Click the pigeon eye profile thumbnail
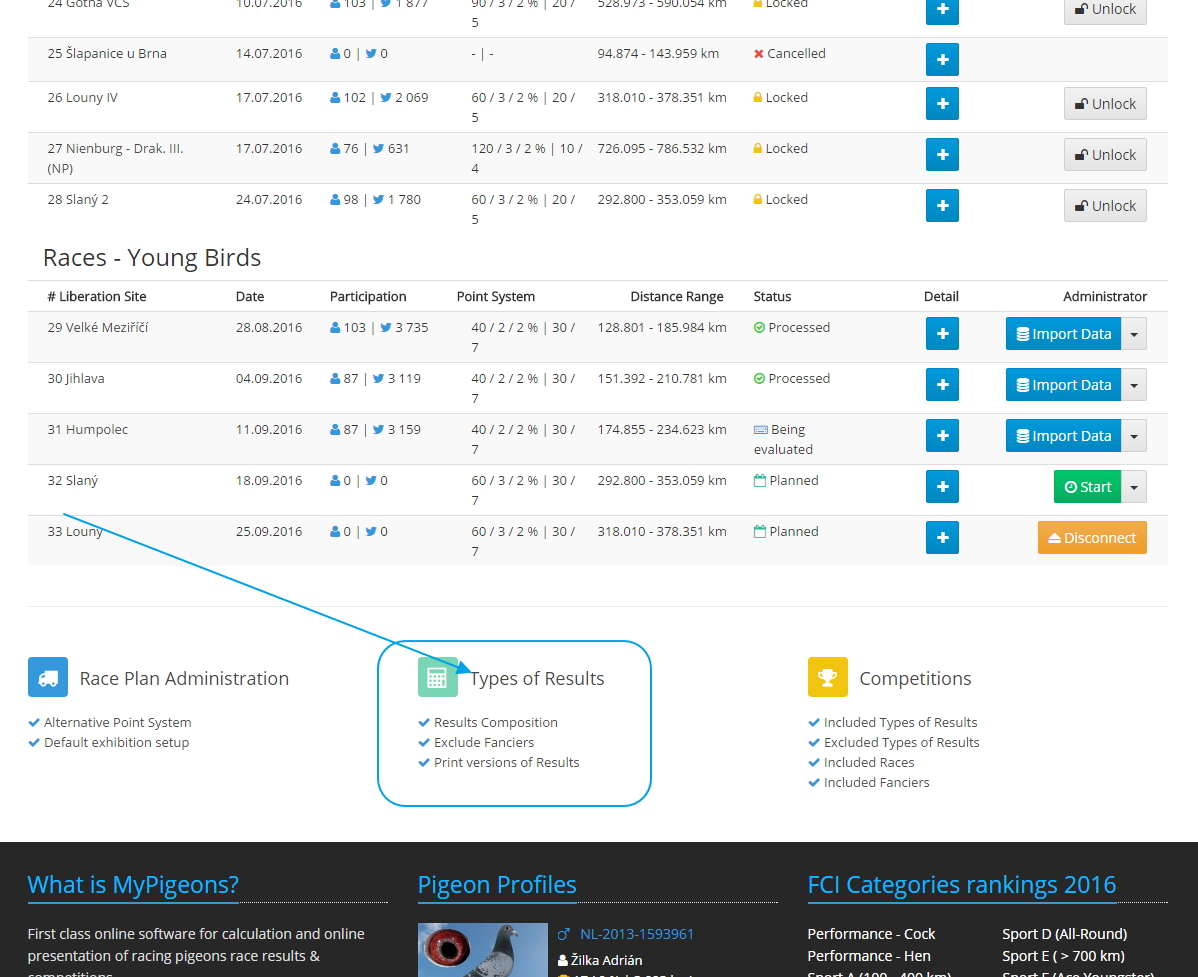This screenshot has width=1198, height=977. click(482, 950)
